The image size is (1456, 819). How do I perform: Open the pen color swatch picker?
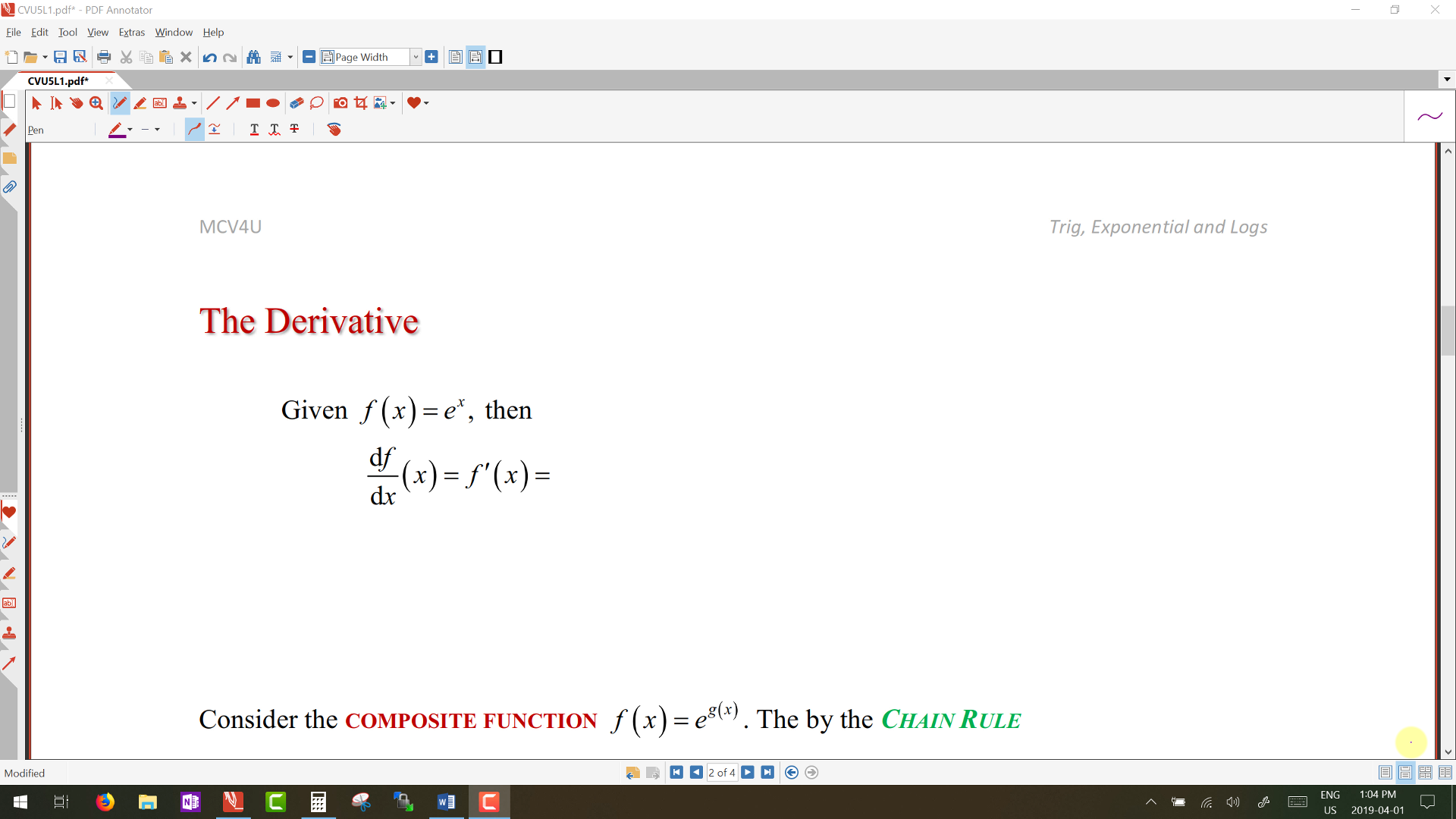[x=117, y=130]
